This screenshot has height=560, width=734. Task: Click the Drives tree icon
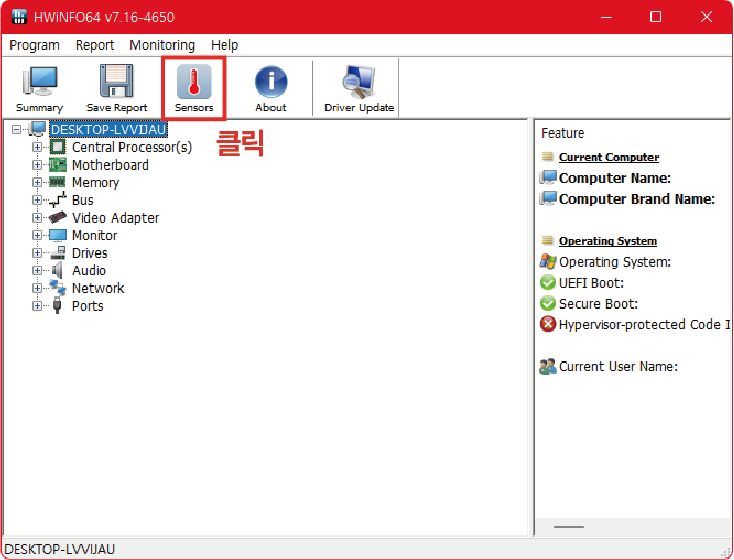pyautogui.click(x=58, y=253)
